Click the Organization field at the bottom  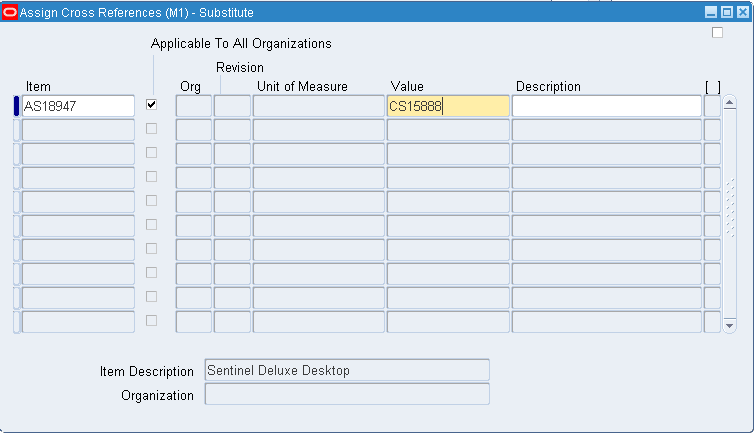pos(346,394)
